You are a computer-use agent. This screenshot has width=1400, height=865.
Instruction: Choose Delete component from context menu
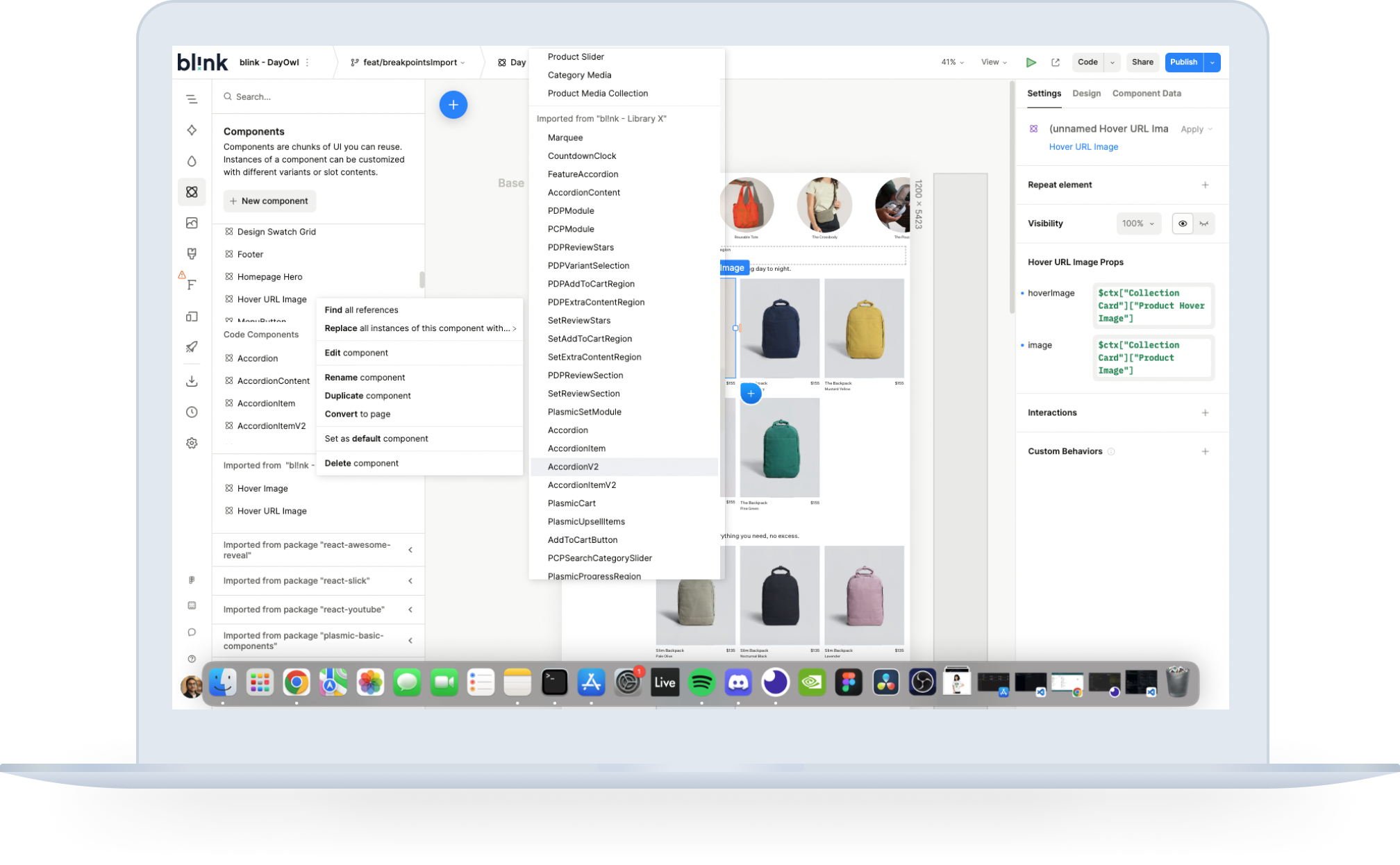click(419, 463)
